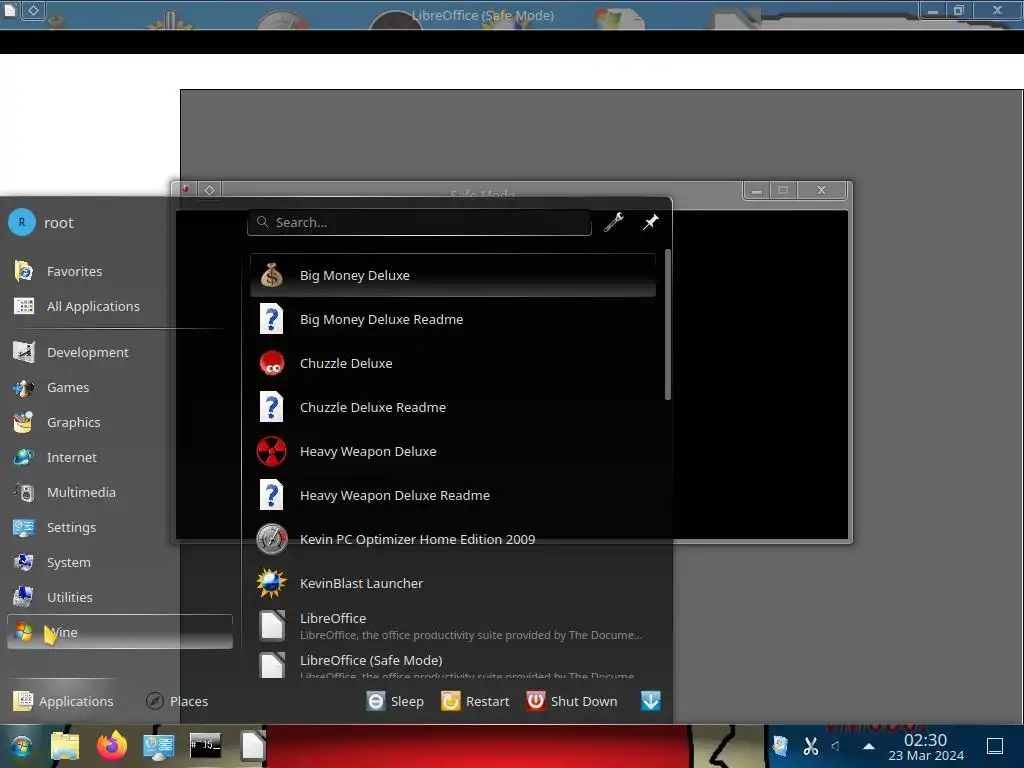Open LibreOffice (Safe Mode) entry
Image resolution: width=1024 pixels, height=768 pixels.
453,664
